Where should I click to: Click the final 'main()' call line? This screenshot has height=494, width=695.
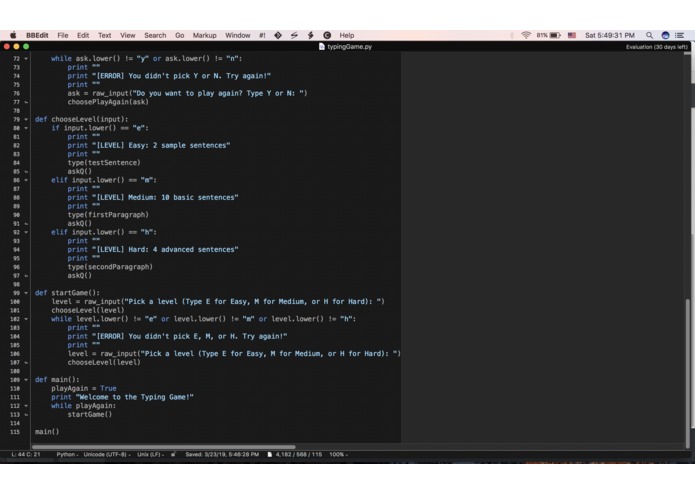pyautogui.click(x=47, y=432)
